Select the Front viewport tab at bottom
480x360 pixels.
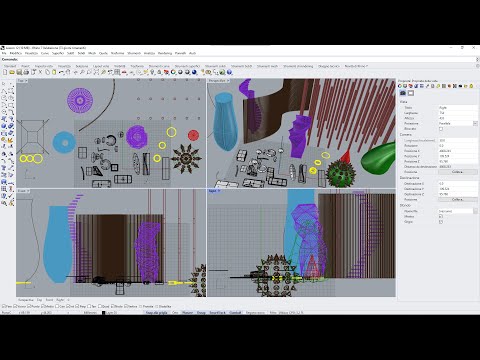[49, 300]
